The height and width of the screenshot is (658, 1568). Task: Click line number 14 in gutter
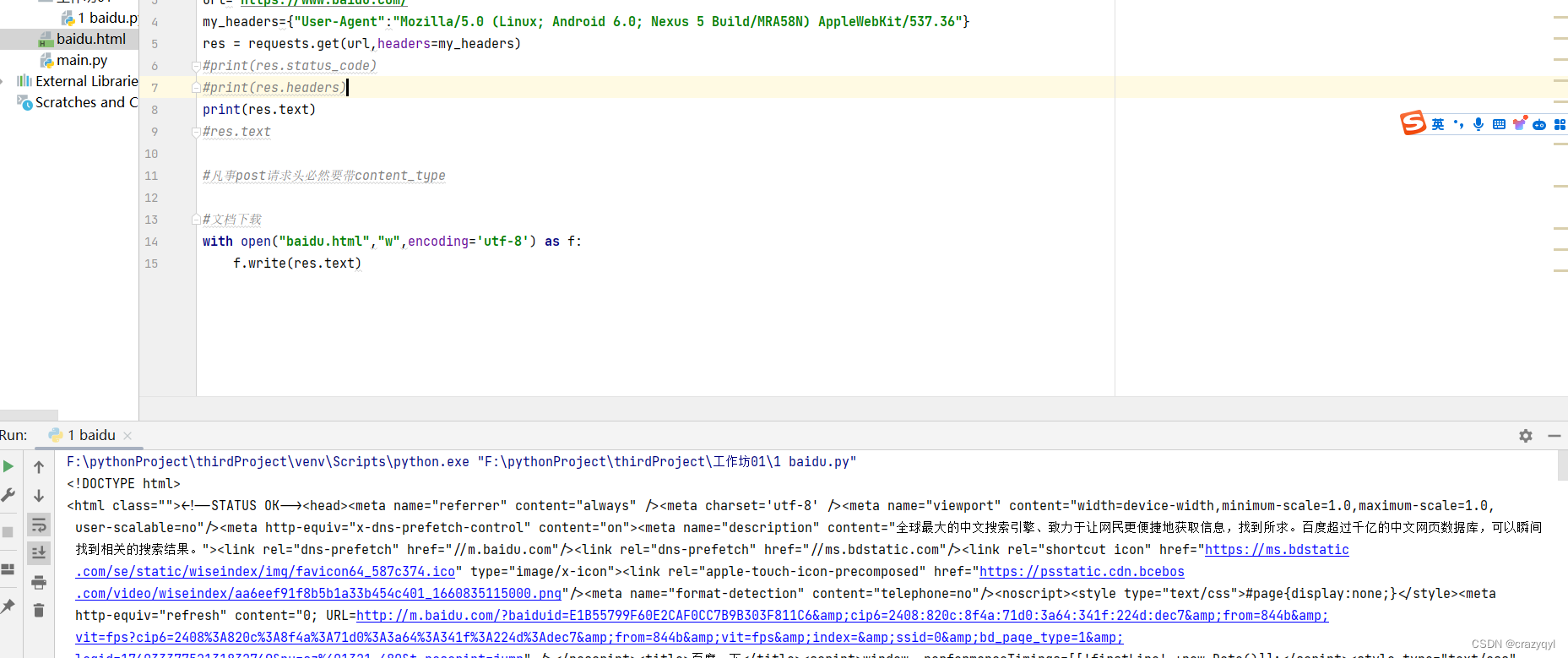click(151, 242)
